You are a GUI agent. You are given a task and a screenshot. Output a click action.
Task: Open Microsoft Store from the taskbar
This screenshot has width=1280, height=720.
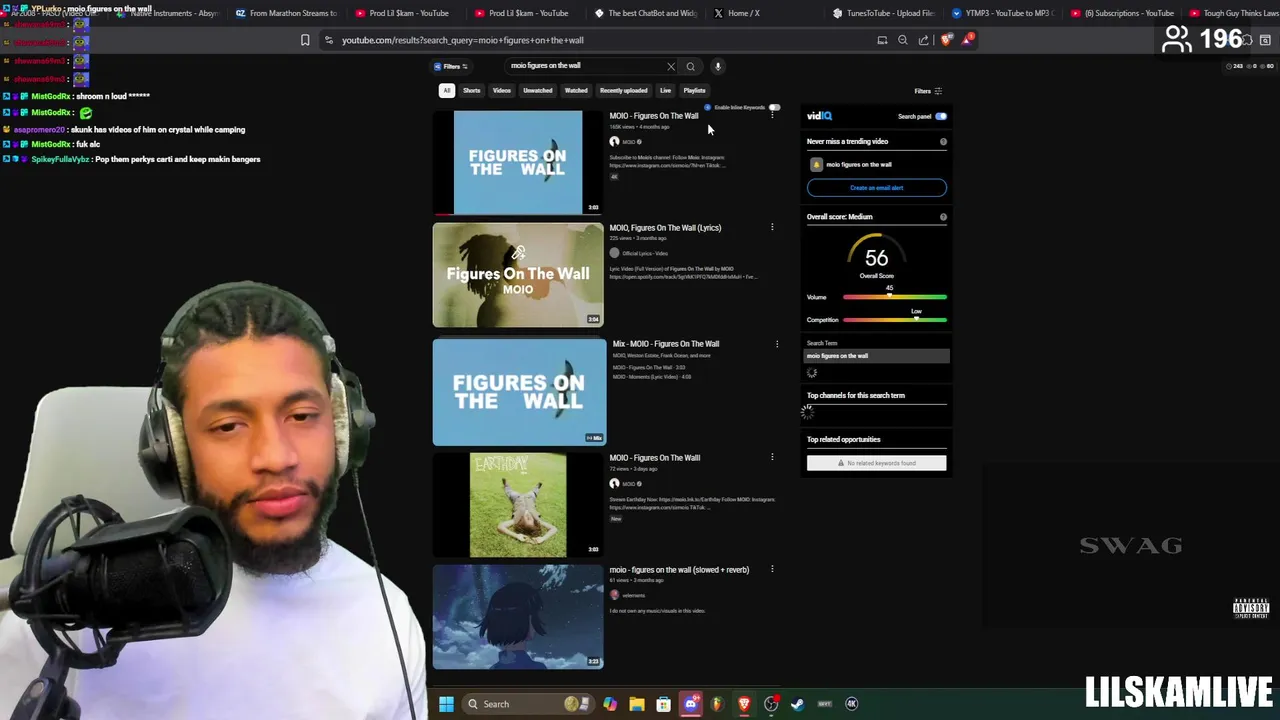click(x=663, y=704)
